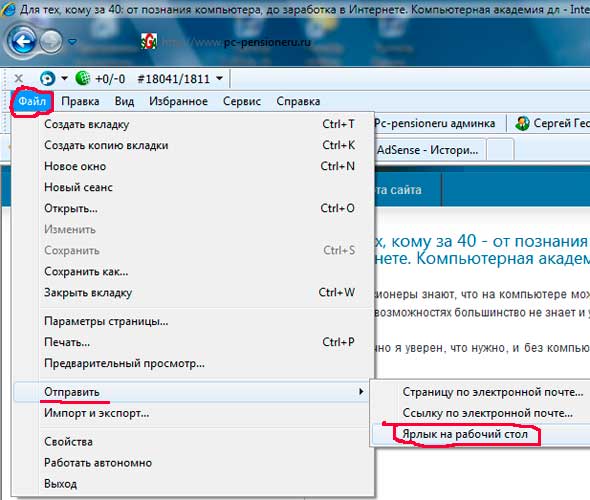
Task: Click the greyed Forward navigation button
Action: click(52, 41)
